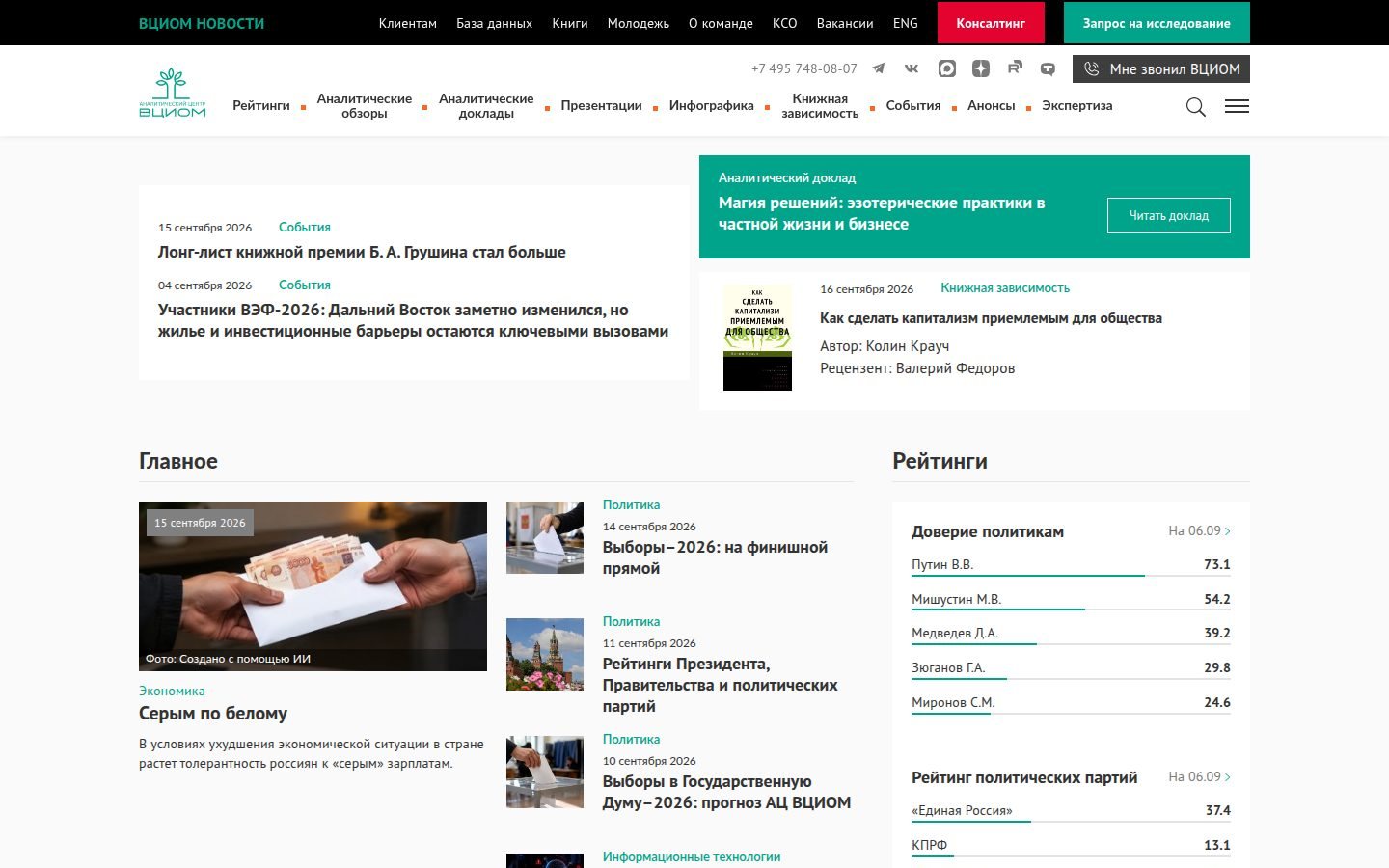Open the О команде top link
Image resolution: width=1389 pixels, height=868 pixels.
pyautogui.click(x=721, y=23)
